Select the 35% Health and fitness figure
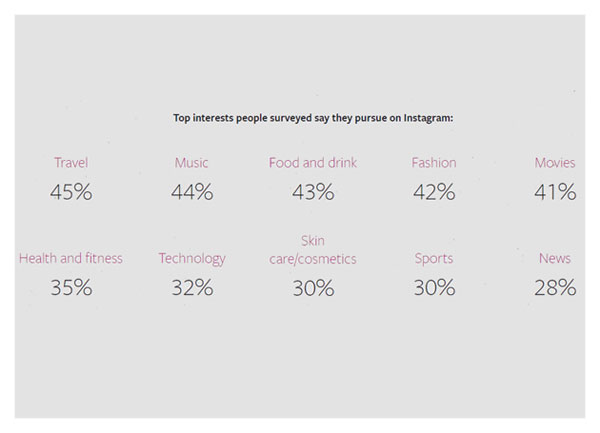The width and height of the screenshot is (600, 433). pyautogui.click(x=71, y=287)
